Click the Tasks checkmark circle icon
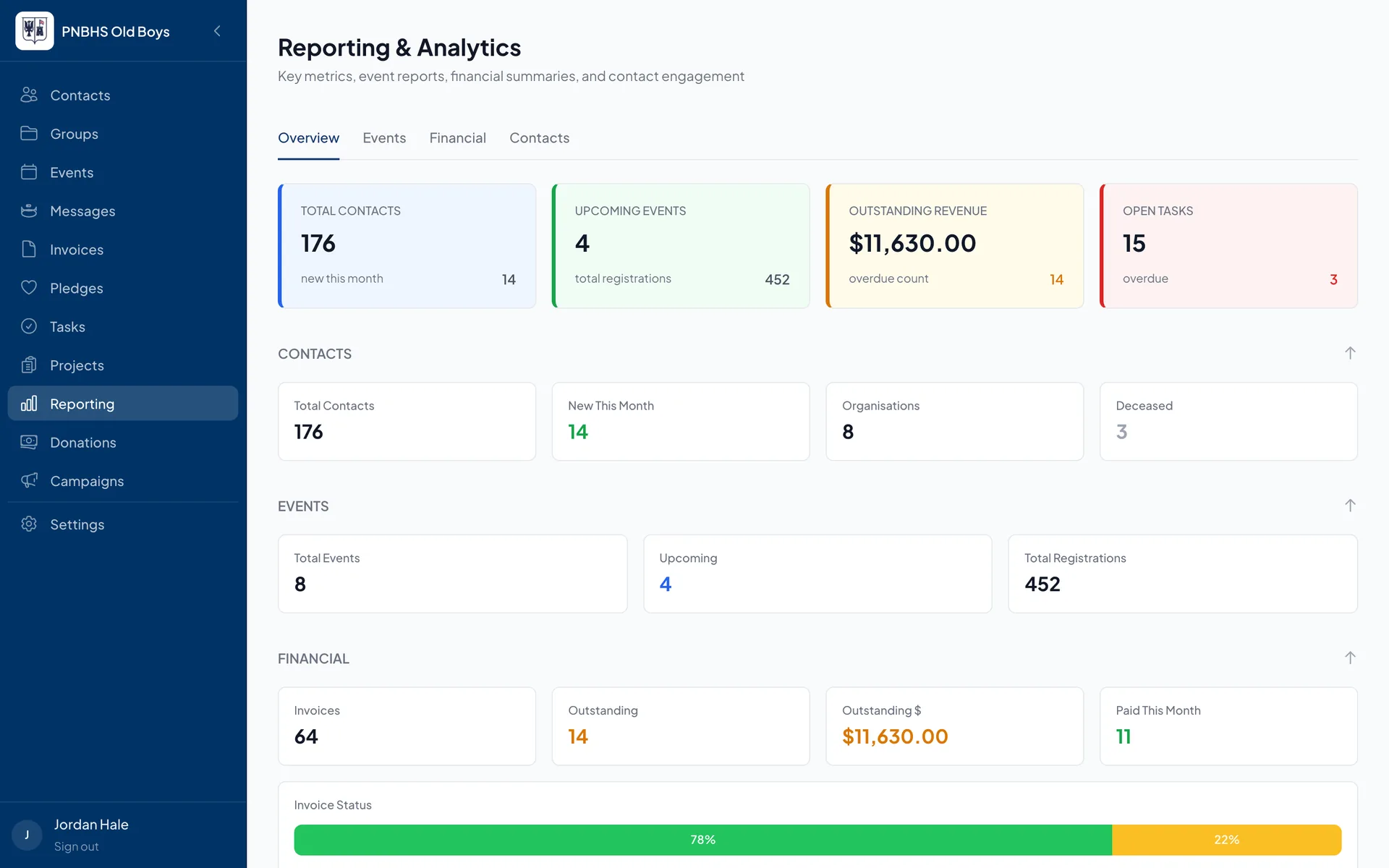 coord(29,326)
